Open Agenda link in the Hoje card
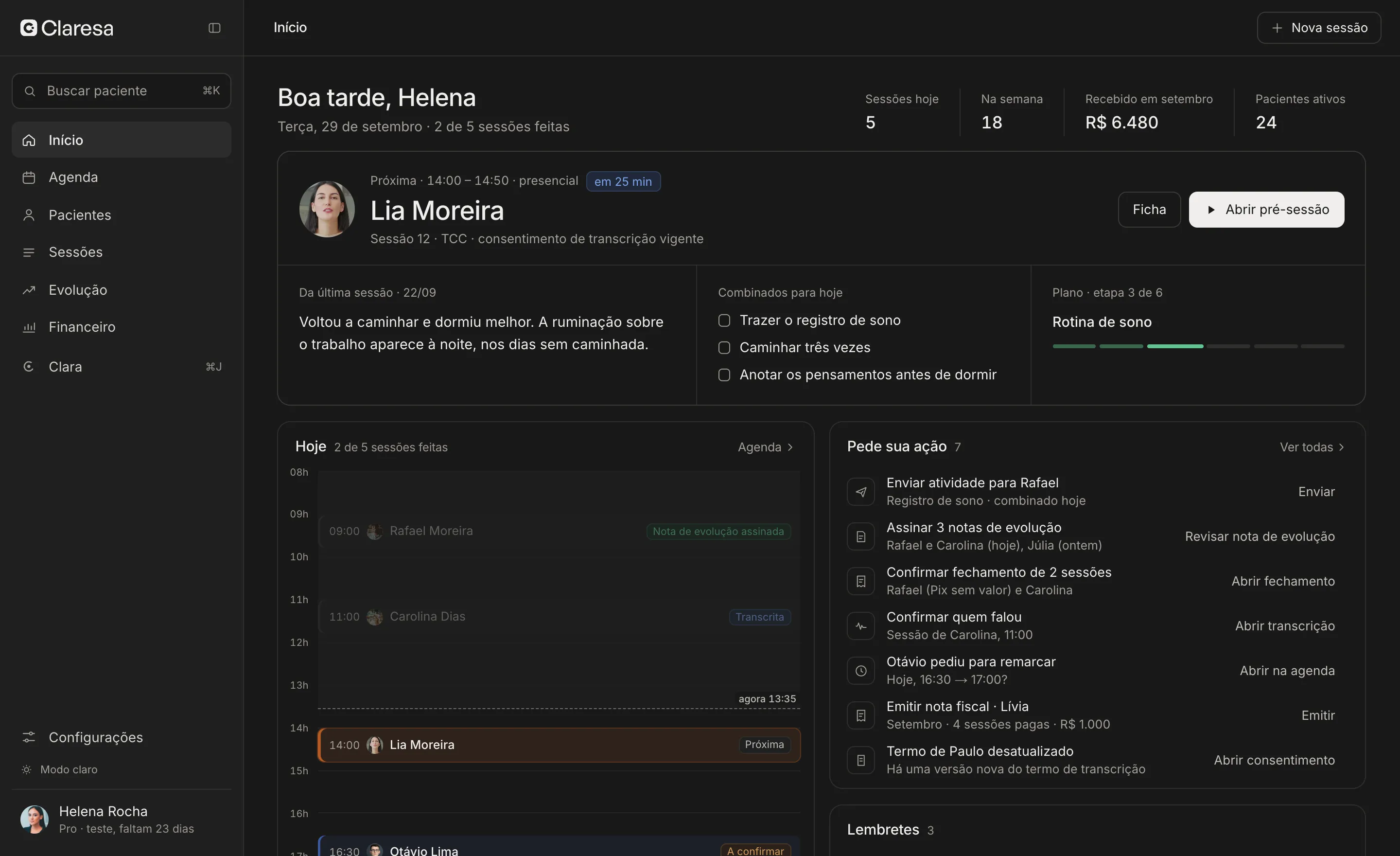1400x856 pixels. point(765,447)
